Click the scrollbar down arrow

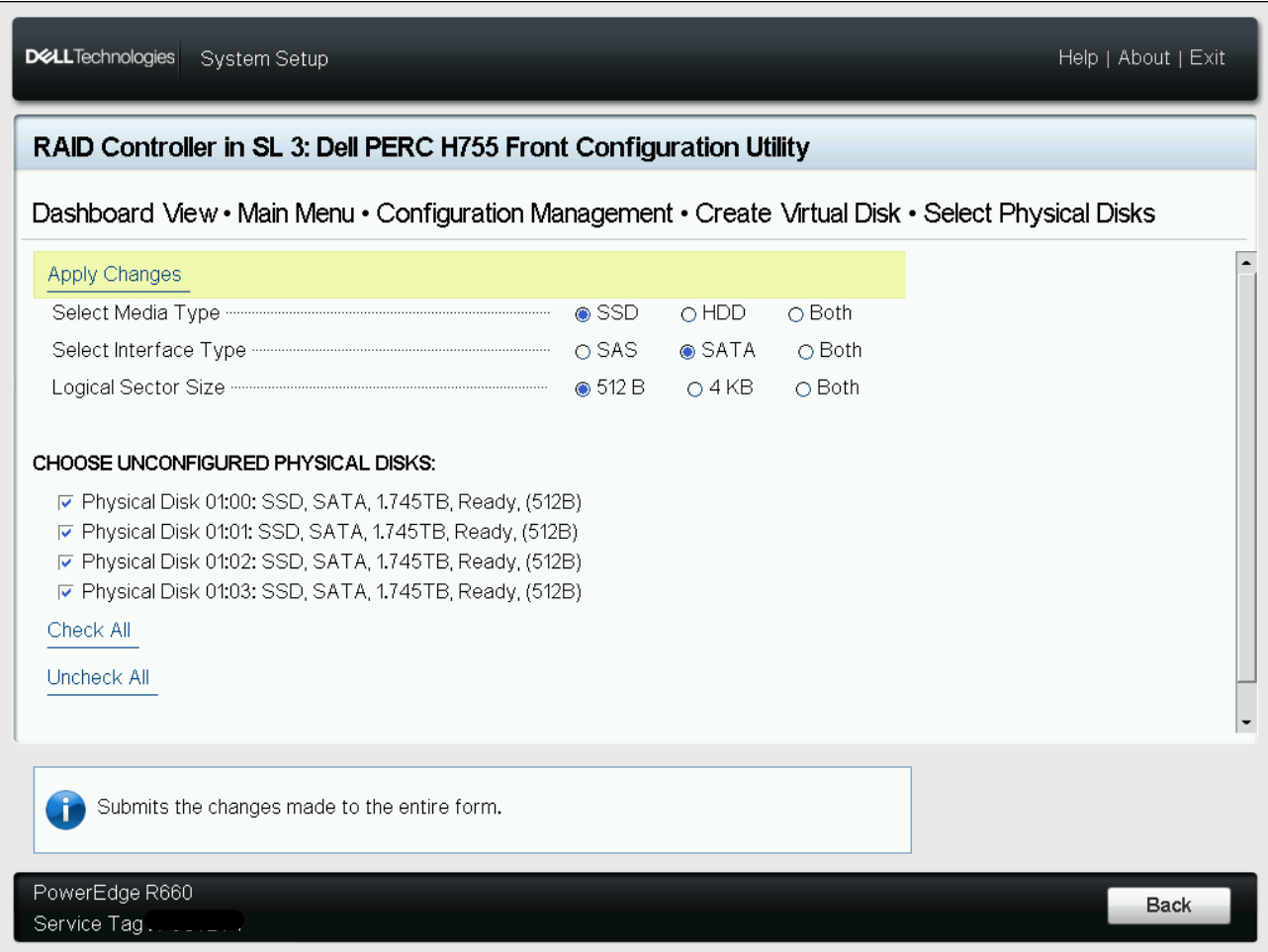[1246, 722]
